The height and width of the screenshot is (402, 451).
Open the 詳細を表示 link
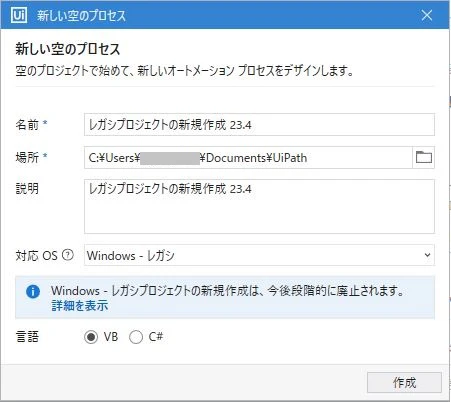coord(79,306)
